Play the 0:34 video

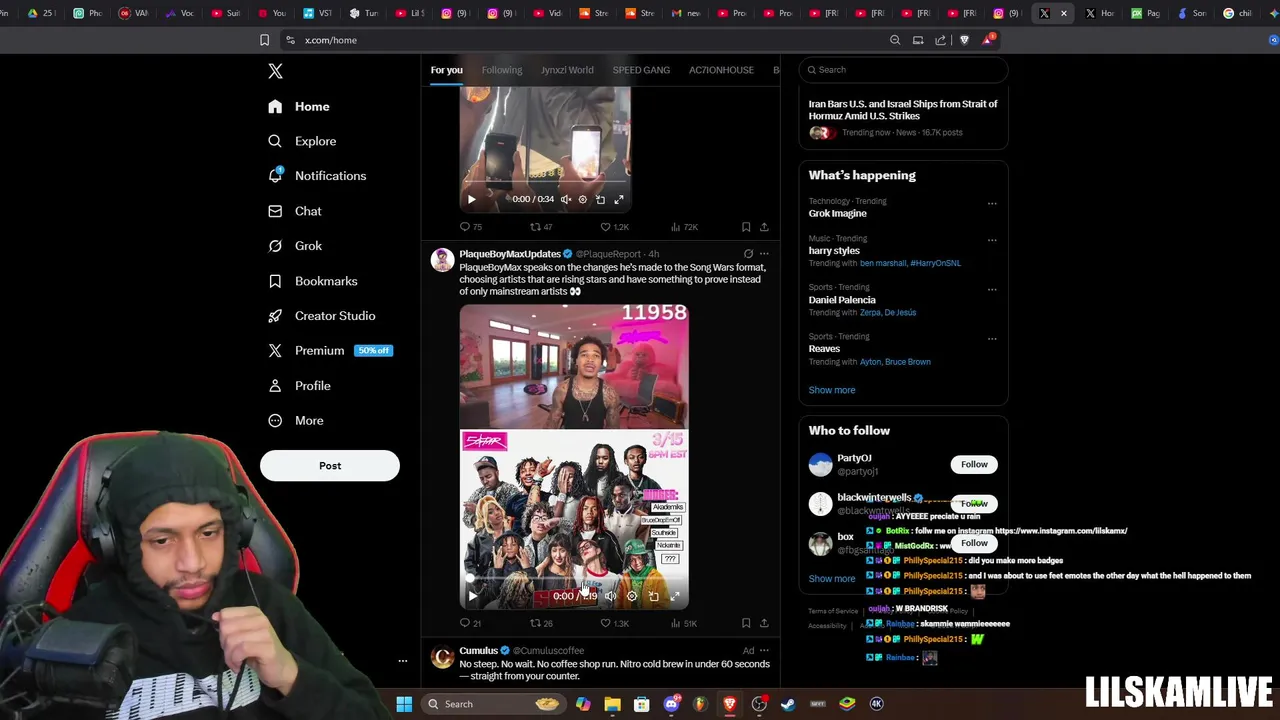tap(472, 199)
